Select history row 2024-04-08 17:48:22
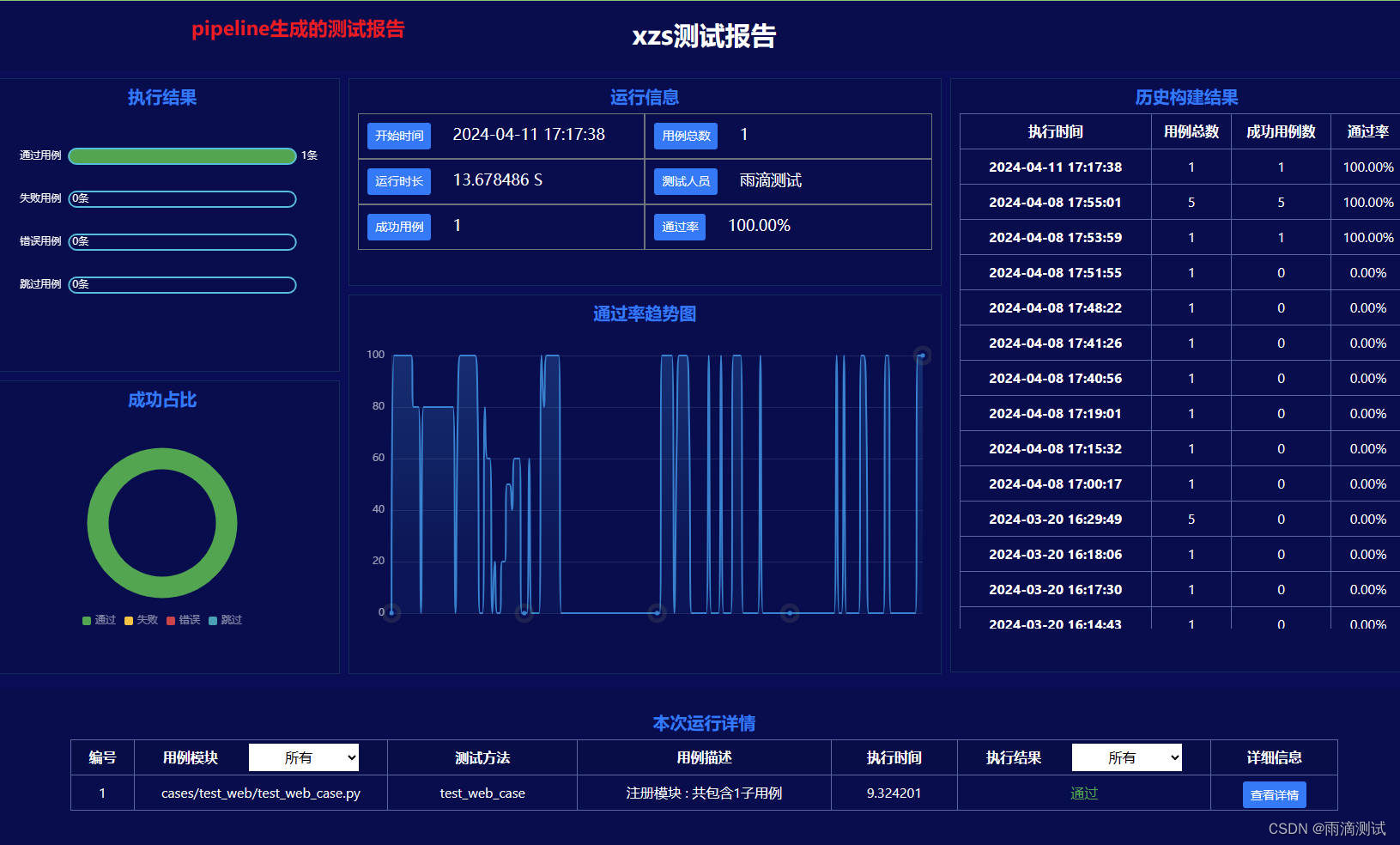Viewport: 1400px width, 845px height. coord(1180,308)
